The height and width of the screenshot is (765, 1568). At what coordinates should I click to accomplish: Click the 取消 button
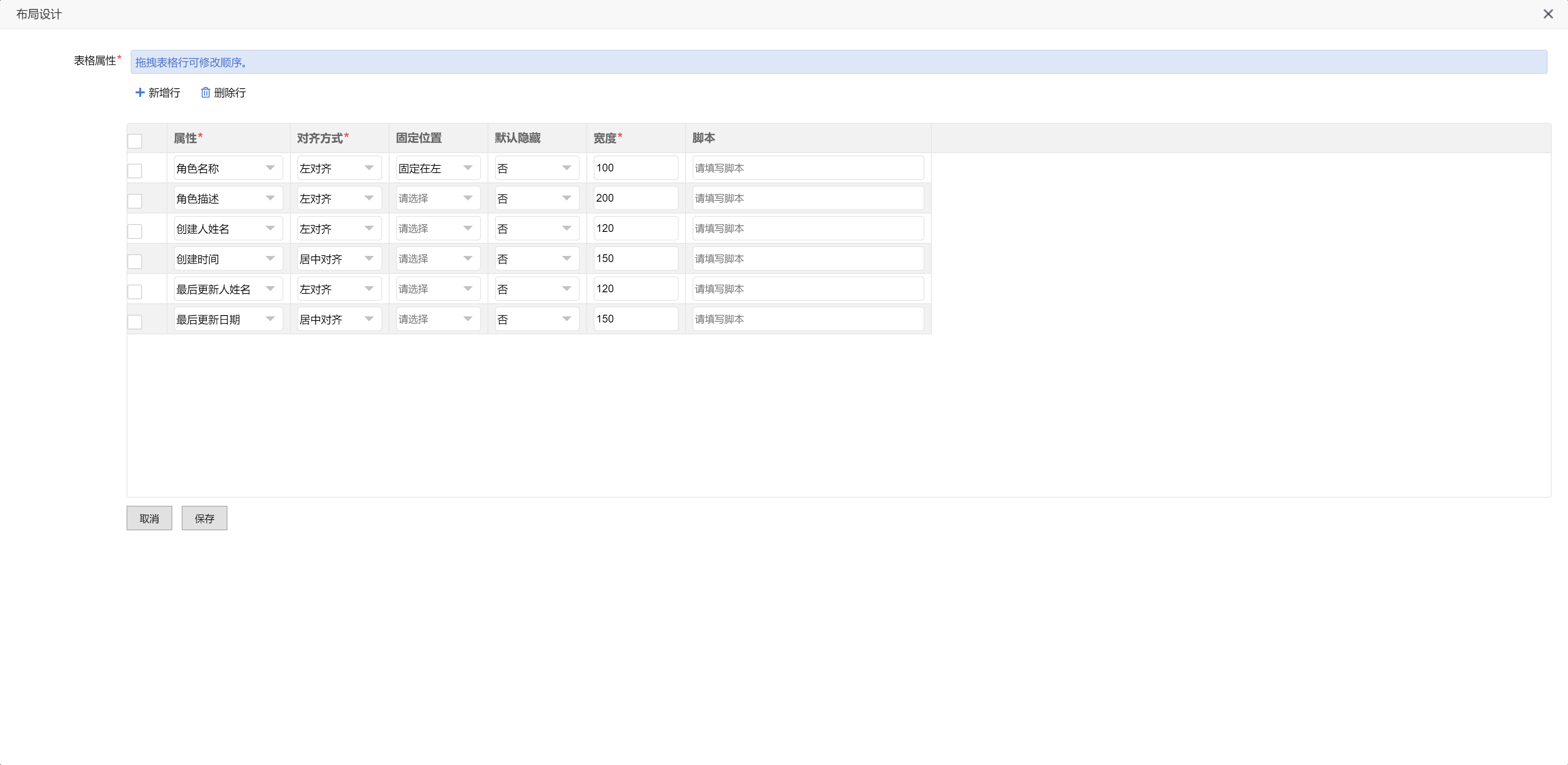(149, 518)
